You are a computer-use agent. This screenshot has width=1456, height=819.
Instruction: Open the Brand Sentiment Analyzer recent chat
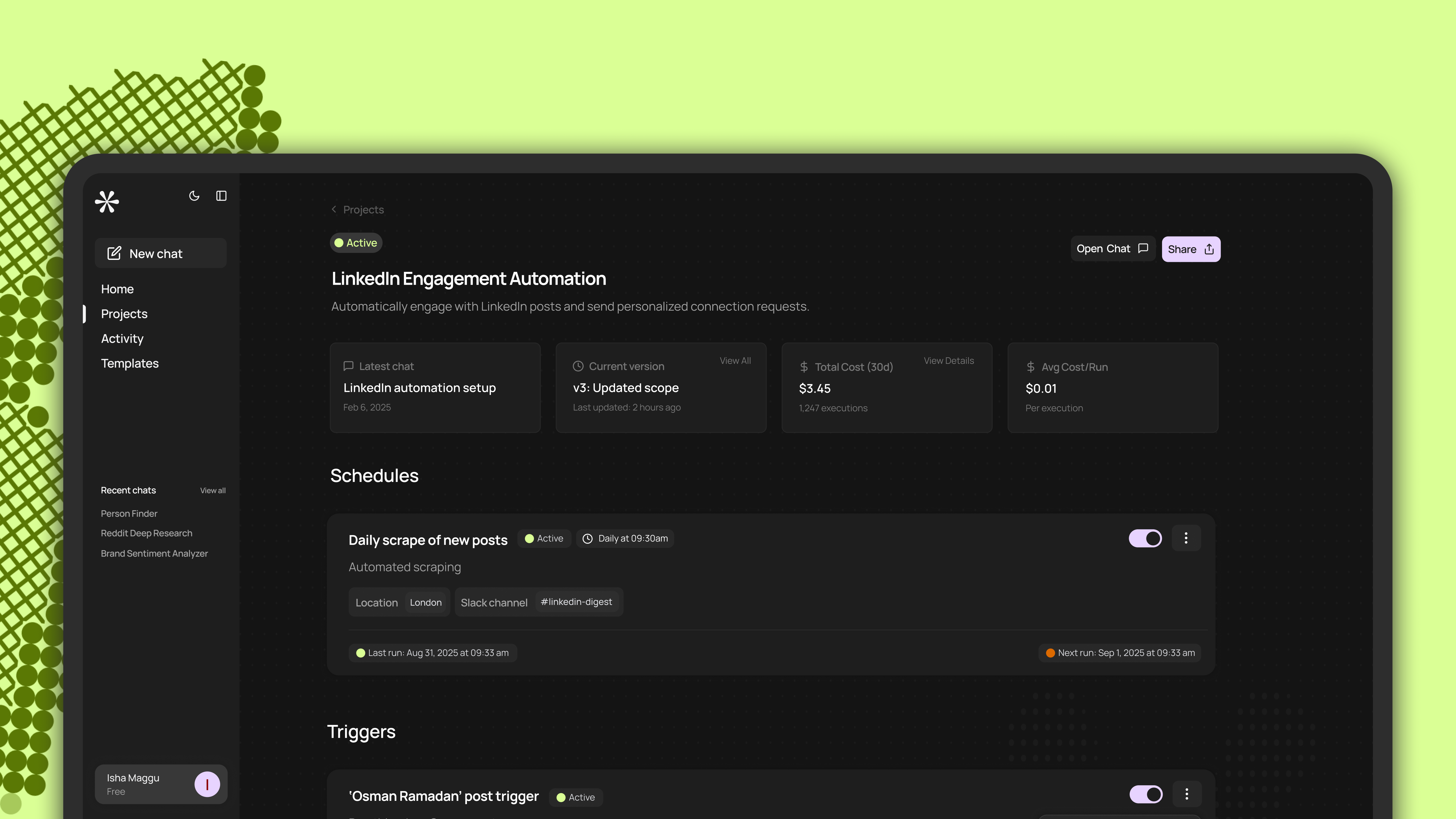pyautogui.click(x=154, y=553)
